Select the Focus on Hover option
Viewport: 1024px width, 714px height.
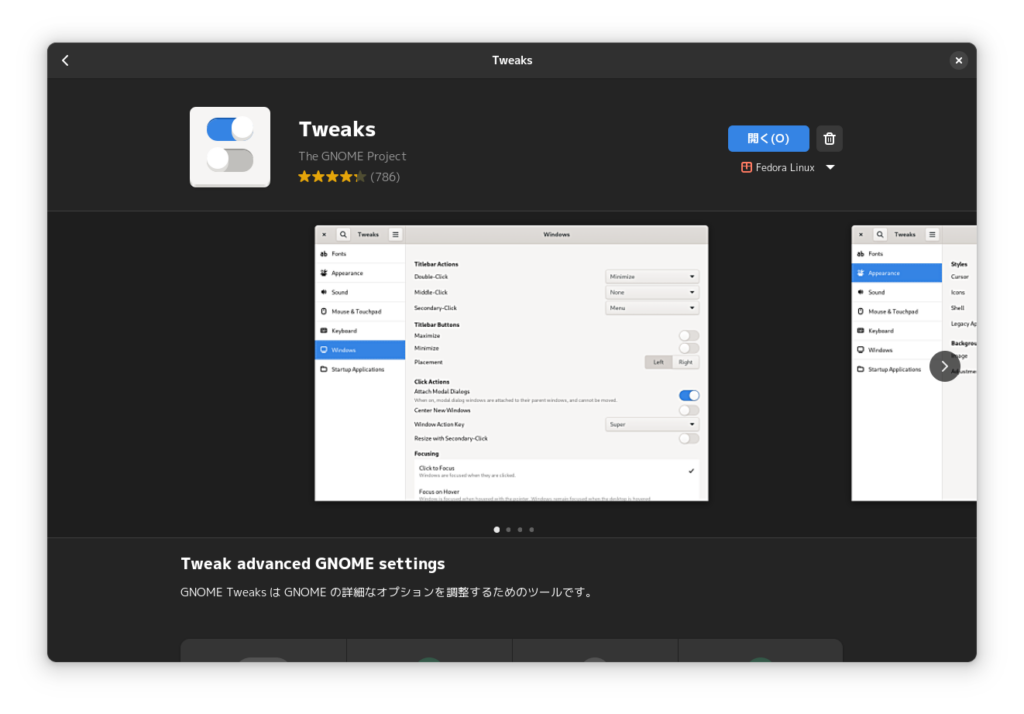[556, 493]
